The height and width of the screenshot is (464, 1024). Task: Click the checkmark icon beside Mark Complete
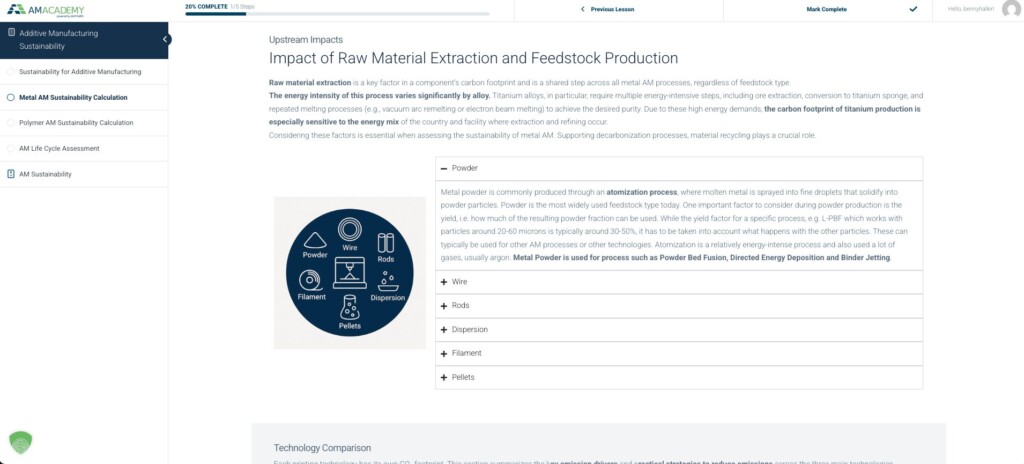pos(913,9)
